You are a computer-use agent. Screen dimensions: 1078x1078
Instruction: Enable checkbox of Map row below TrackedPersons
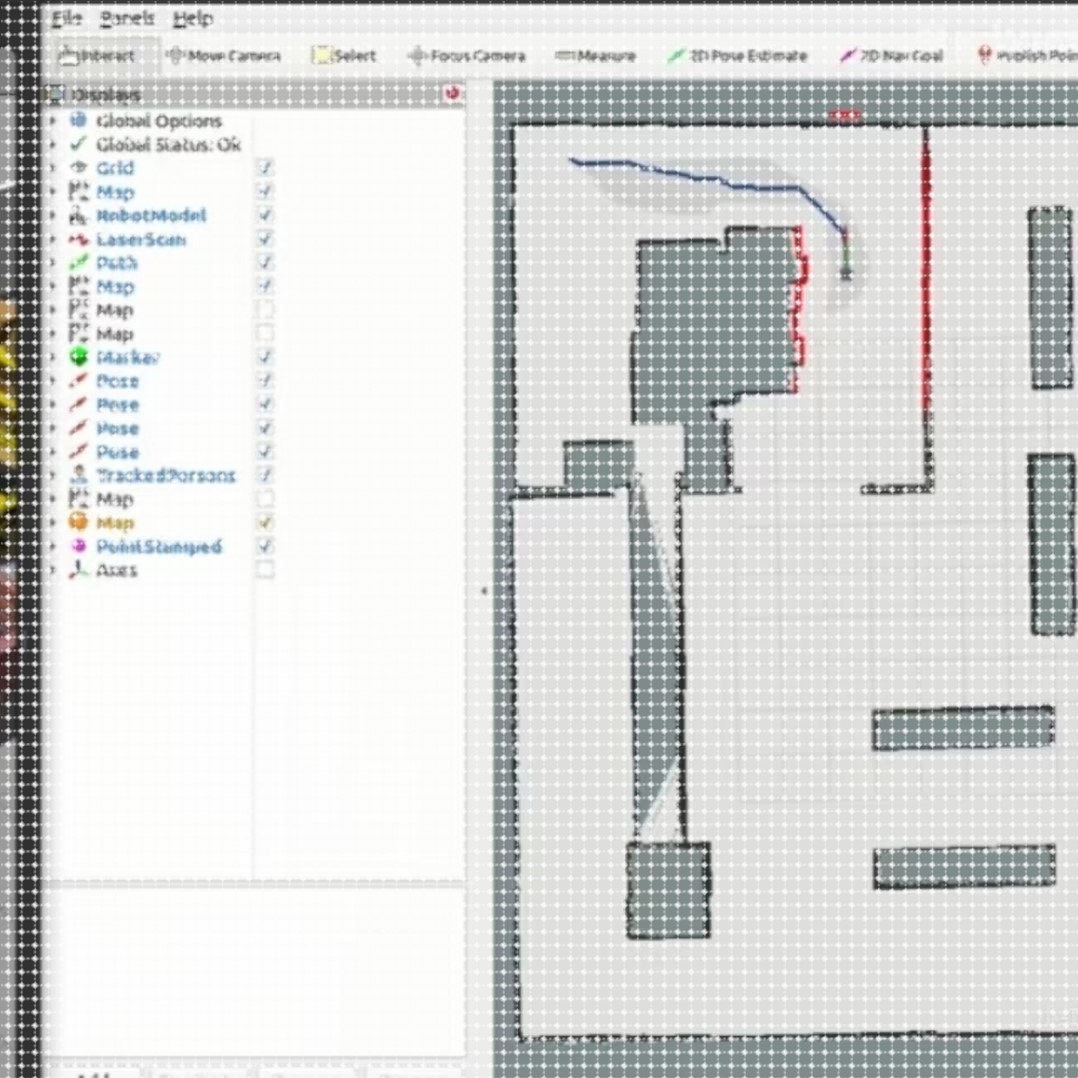coord(265,498)
